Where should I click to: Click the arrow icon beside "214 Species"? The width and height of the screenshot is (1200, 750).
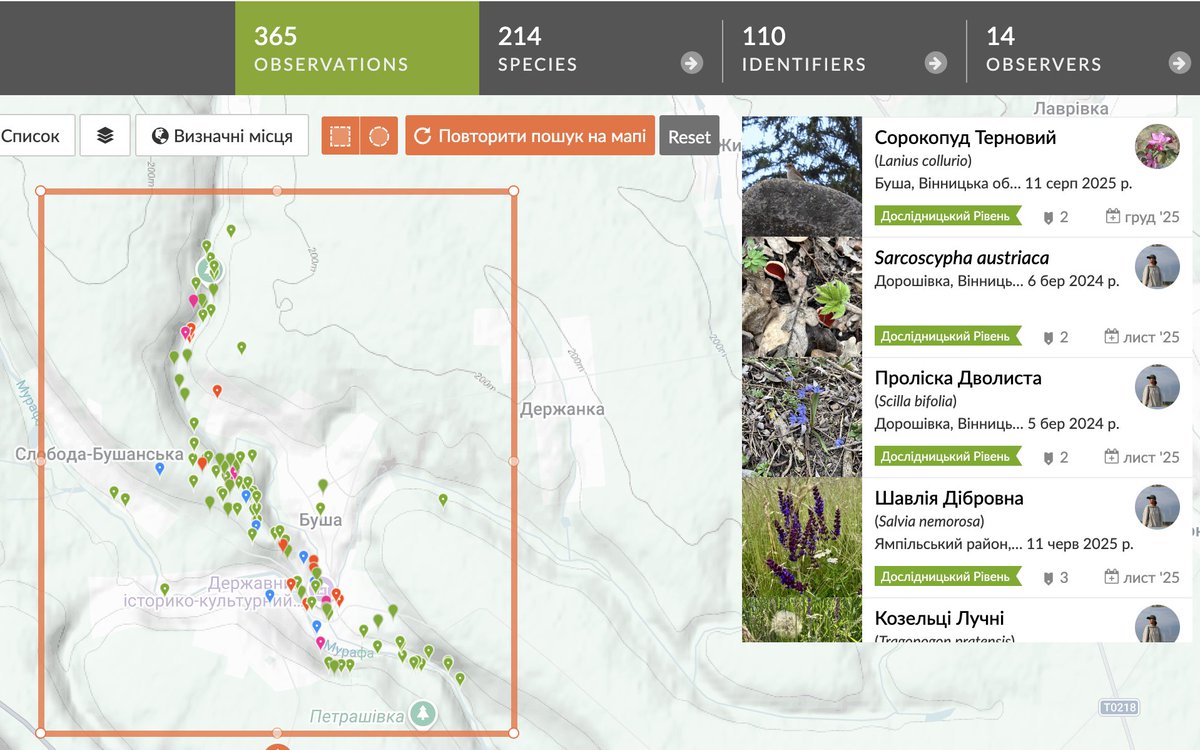point(689,62)
